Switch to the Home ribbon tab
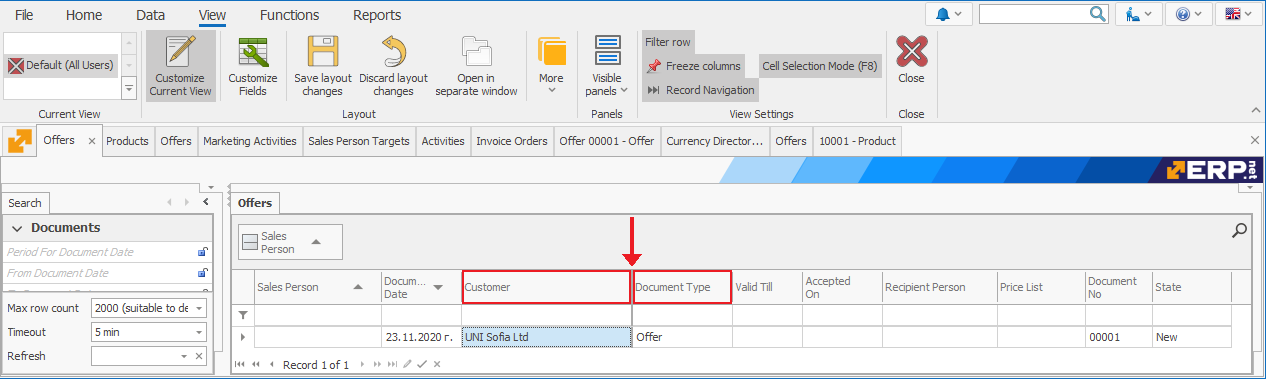Image resolution: width=1266 pixels, height=379 pixels. click(x=84, y=15)
